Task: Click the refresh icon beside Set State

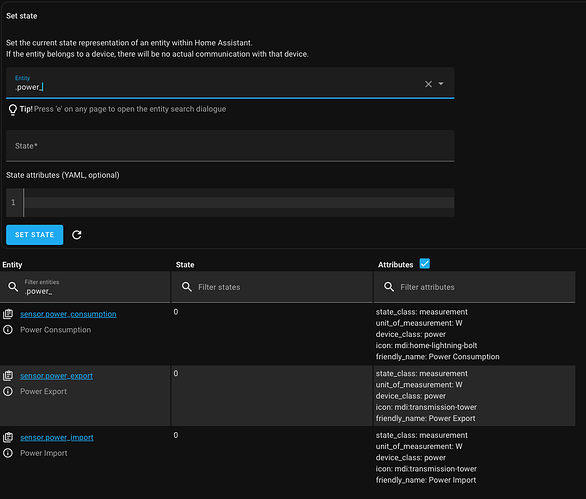Action: coord(77,235)
